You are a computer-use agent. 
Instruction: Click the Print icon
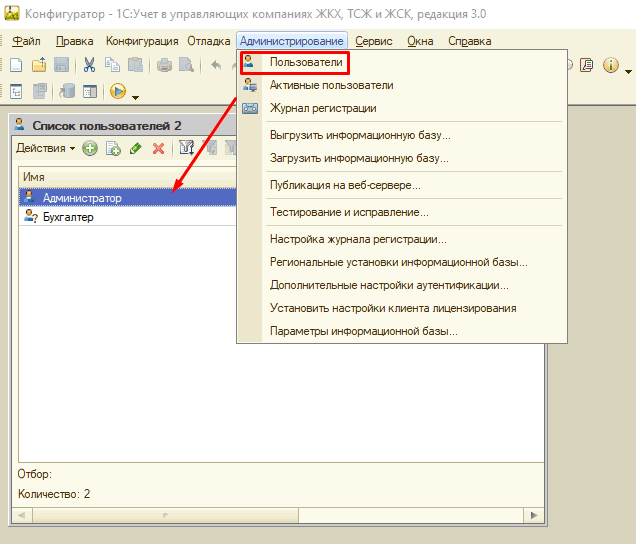[x=164, y=65]
